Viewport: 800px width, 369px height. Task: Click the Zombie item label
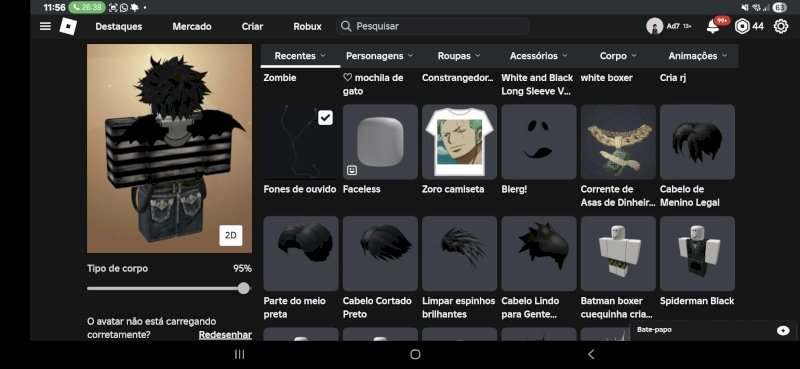tap(280, 78)
